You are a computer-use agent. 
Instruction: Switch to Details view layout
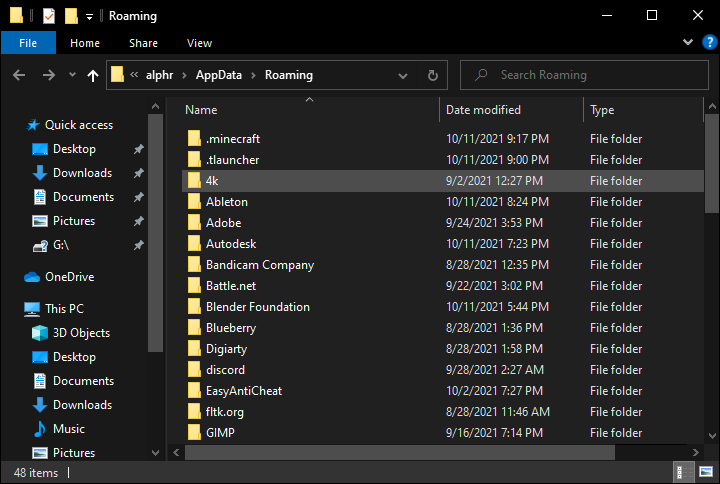(680, 472)
